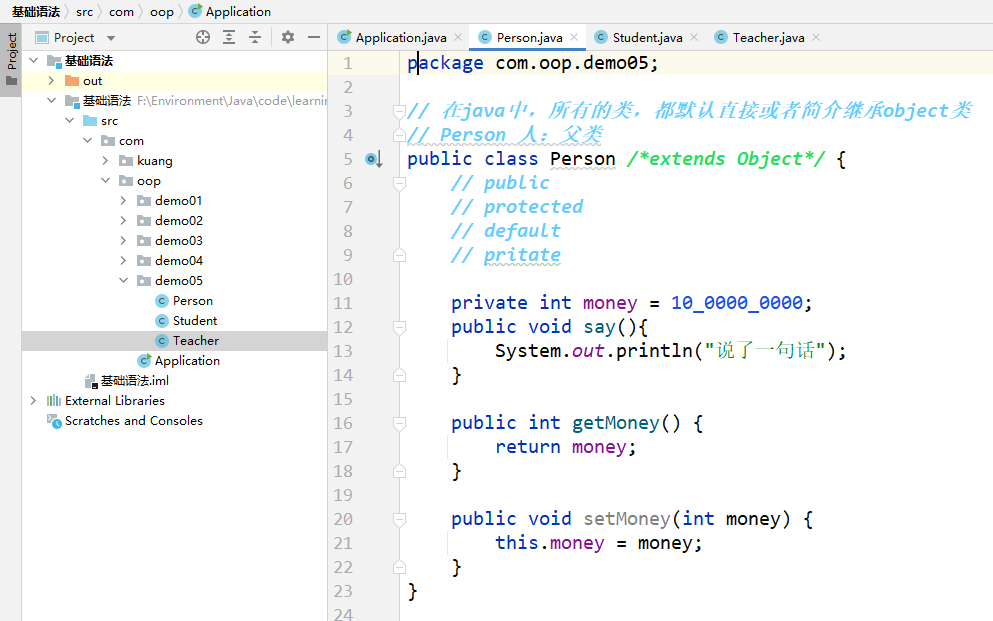Click the locate/select opened file icon
The image size is (993, 621).
(x=203, y=37)
